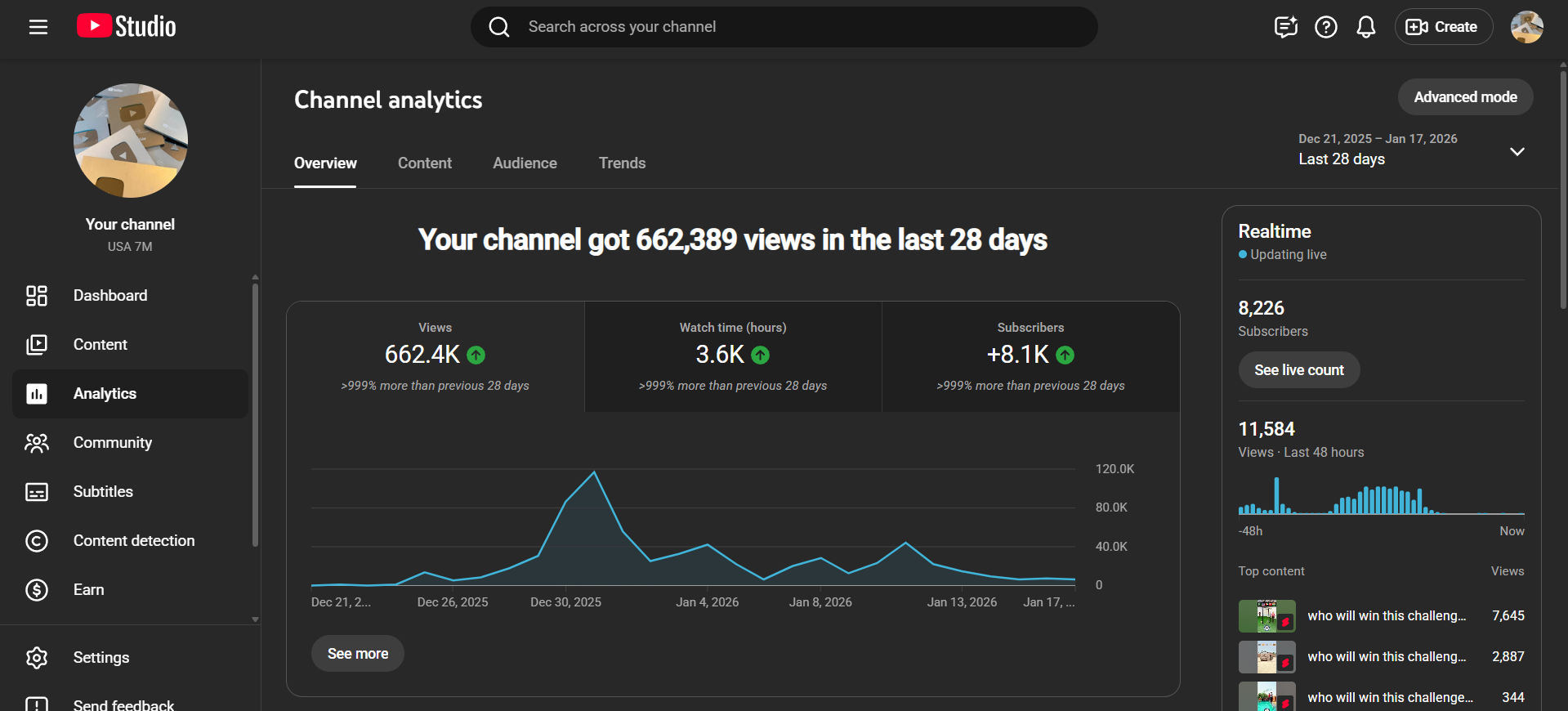Image resolution: width=1568 pixels, height=711 pixels.
Task: Click the search across your channel field
Action: click(x=784, y=27)
